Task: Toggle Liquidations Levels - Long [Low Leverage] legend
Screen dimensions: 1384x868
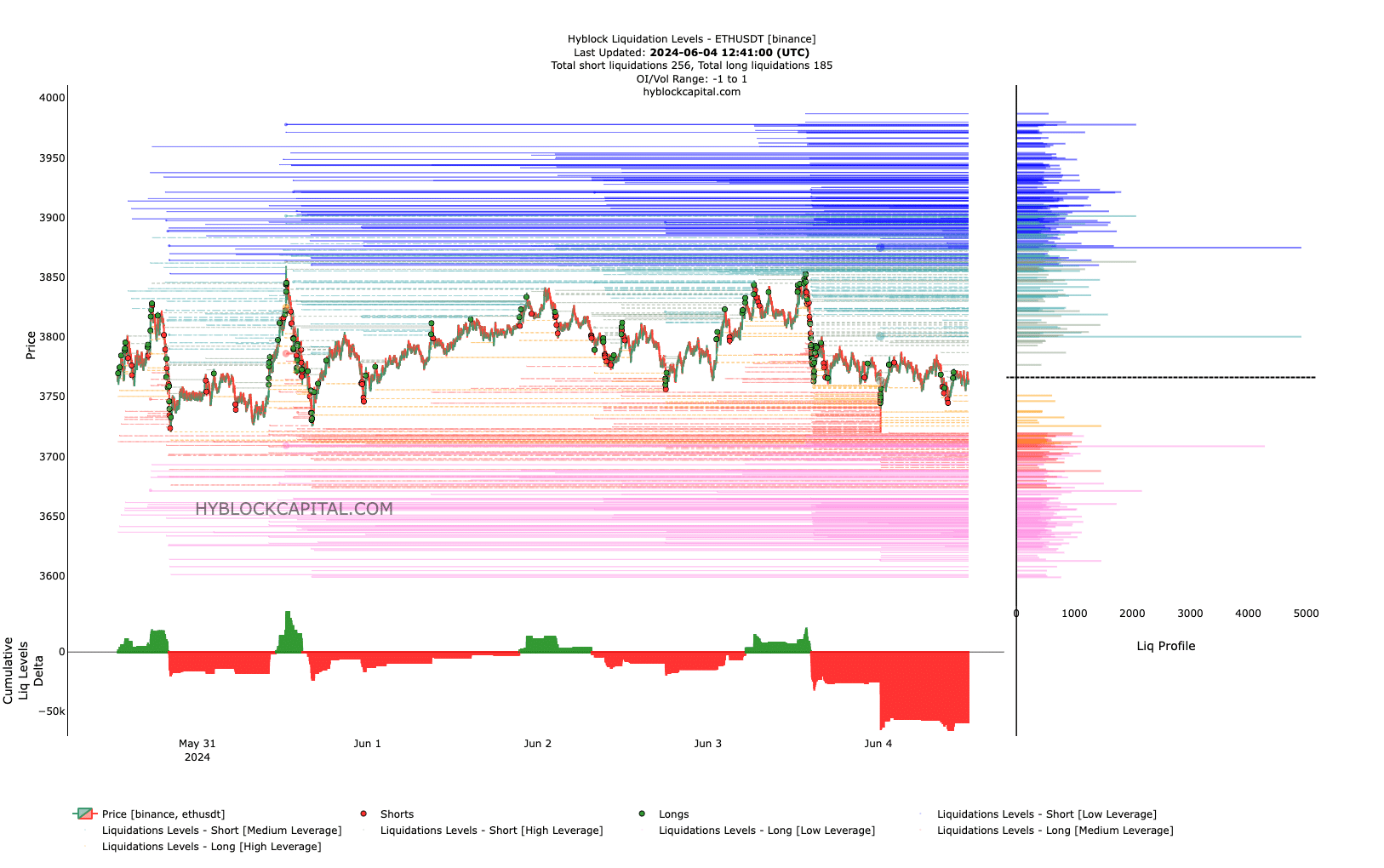Action: click(x=758, y=831)
